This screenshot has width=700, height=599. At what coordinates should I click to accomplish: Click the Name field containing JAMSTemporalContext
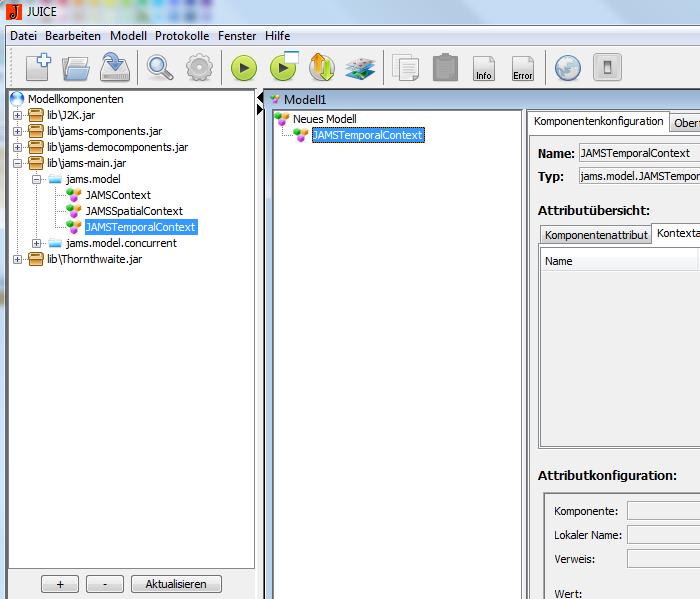[x=638, y=154]
